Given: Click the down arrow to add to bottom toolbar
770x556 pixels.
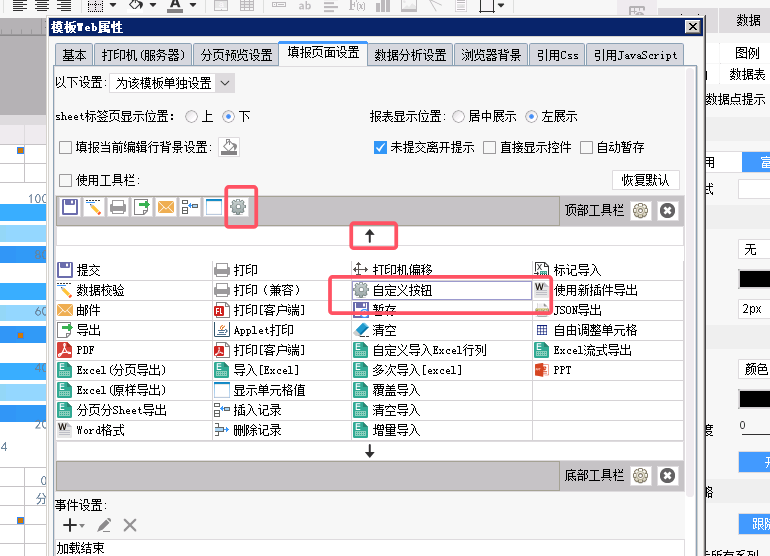Looking at the screenshot, I should (x=369, y=451).
